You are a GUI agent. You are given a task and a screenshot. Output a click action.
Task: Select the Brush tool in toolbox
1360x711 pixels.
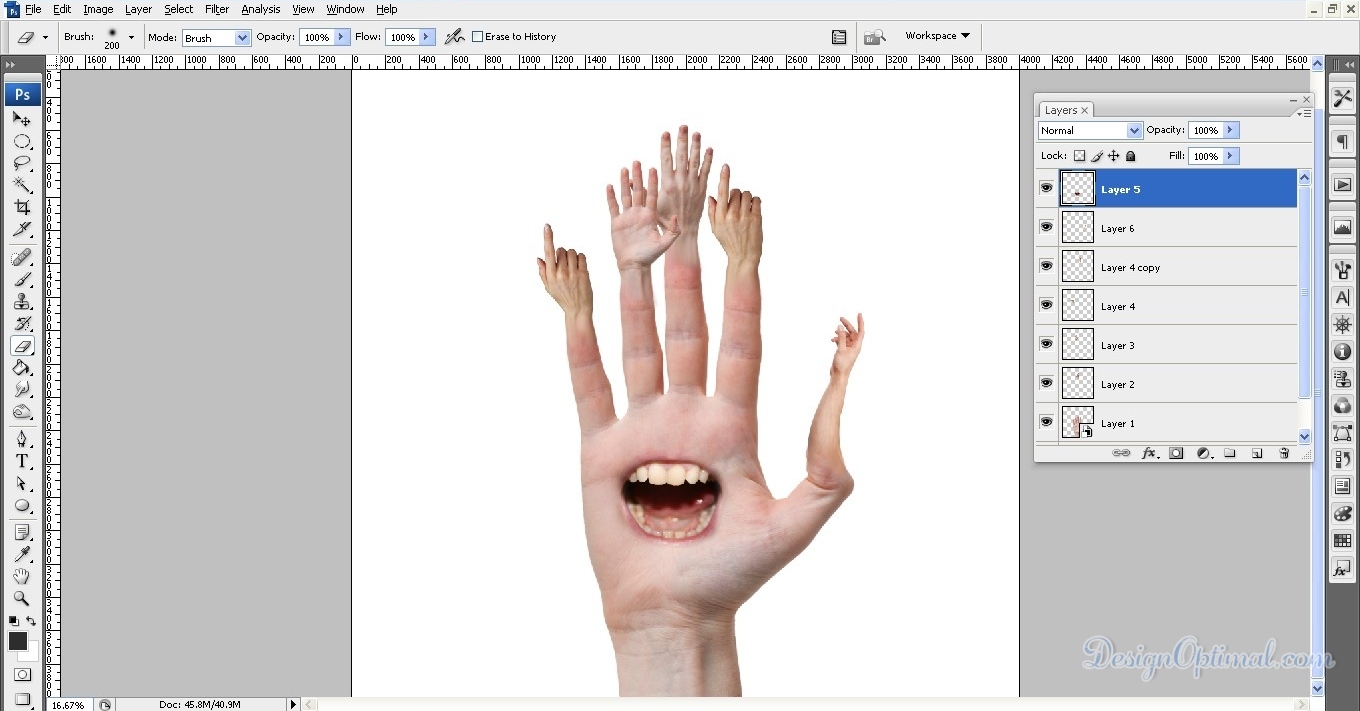pyautogui.click(x=22, y=280)
